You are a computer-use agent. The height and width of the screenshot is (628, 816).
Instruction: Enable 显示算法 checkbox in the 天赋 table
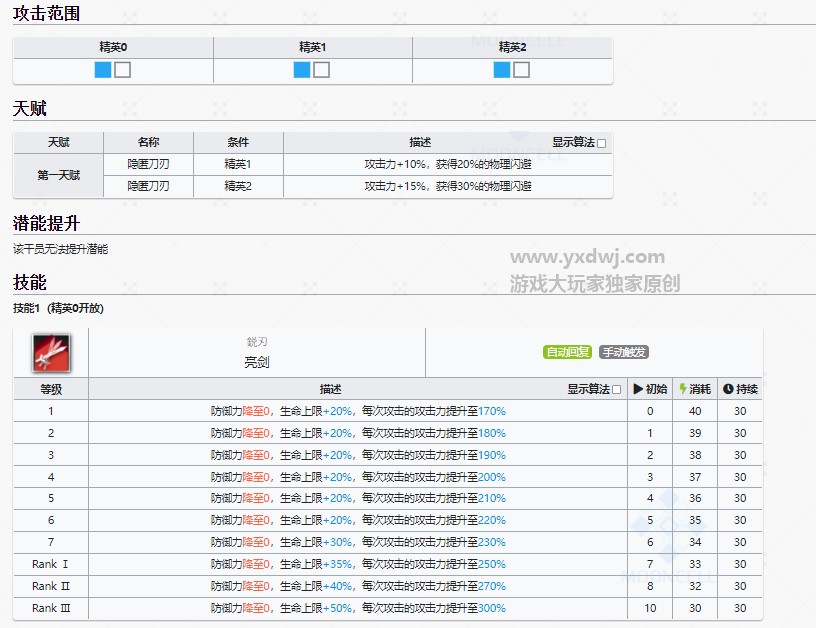(601, 143)
